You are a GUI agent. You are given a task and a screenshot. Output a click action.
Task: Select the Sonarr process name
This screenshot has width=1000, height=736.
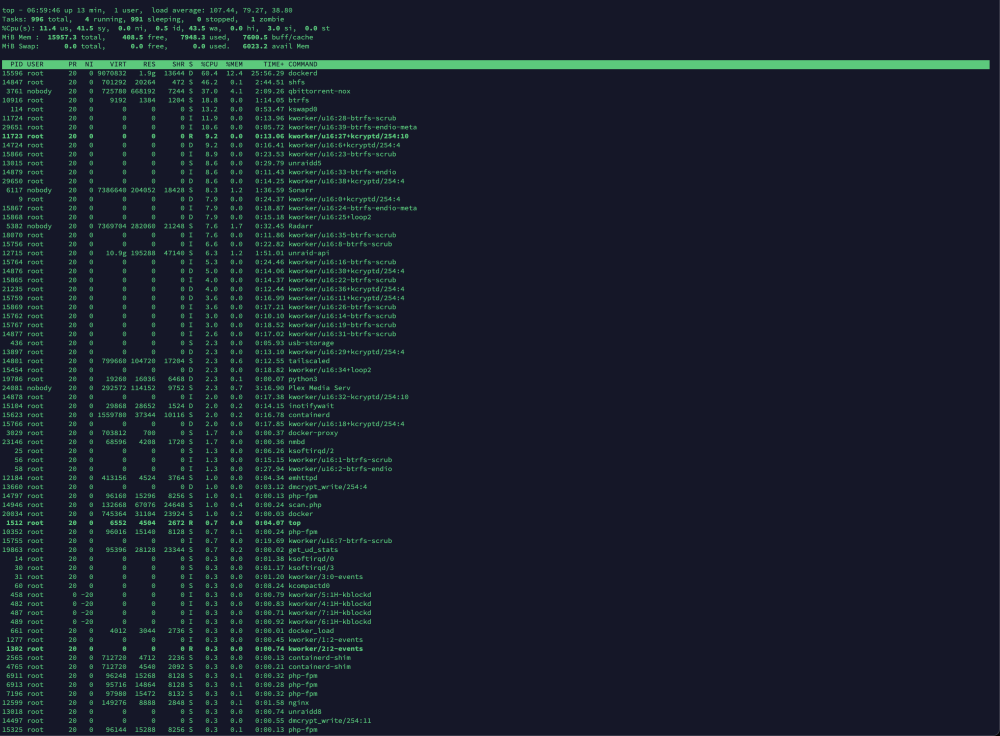[300, 190]
